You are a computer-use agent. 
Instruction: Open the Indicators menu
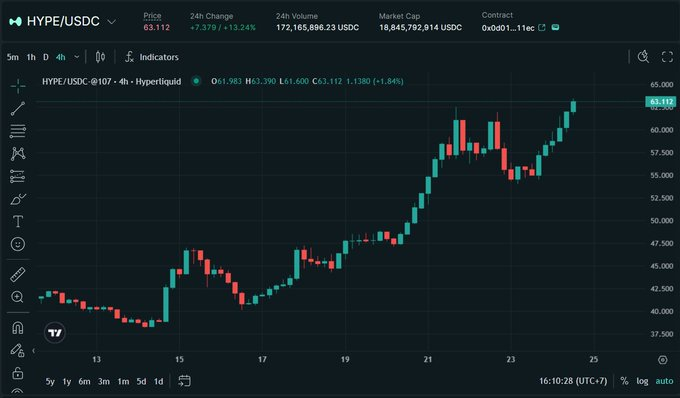pyautogui.click(x=152, y=57)
